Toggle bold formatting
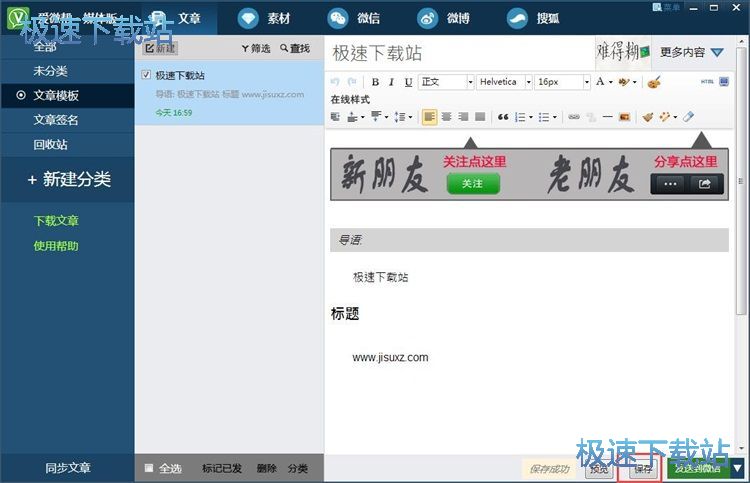This screenshot has width=750, height=483. pyautogui.click(x=375, y=82)
